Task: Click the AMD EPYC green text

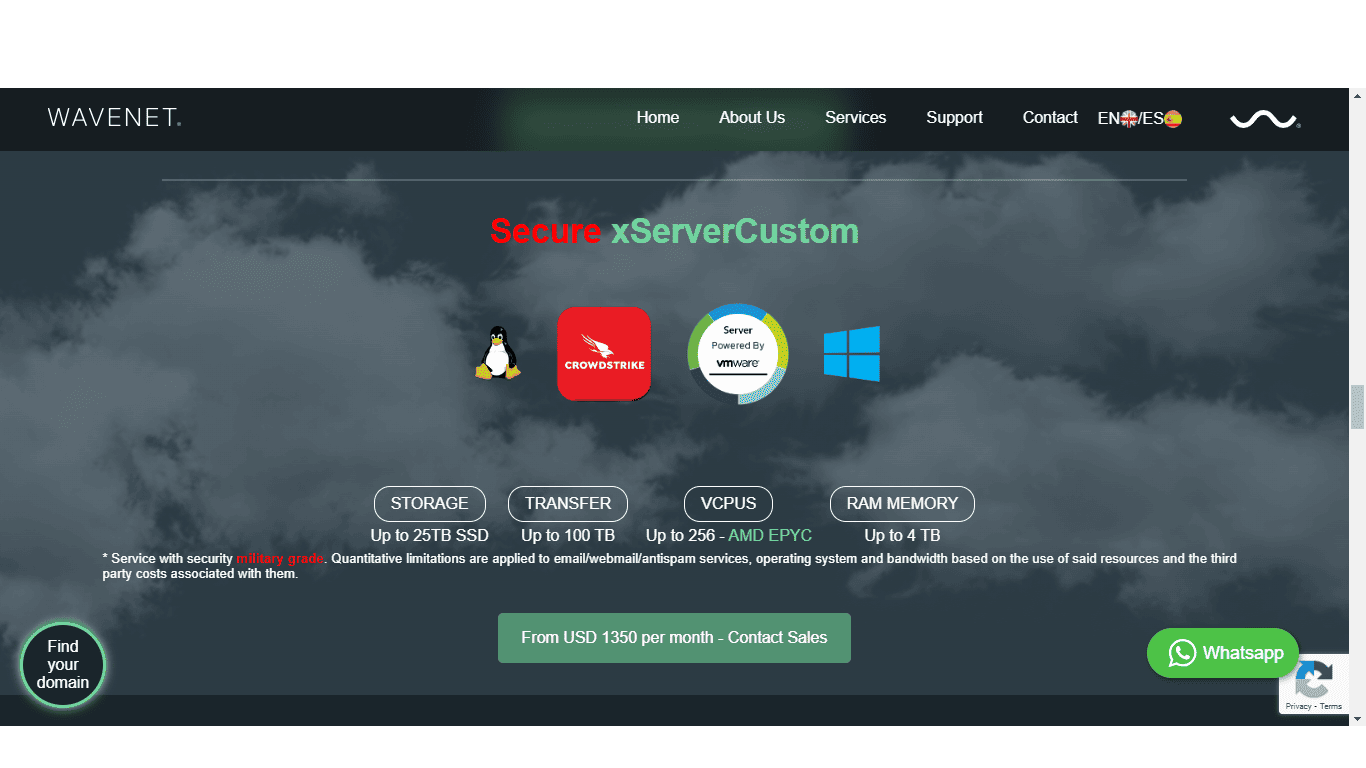Action: click(770, 536)
